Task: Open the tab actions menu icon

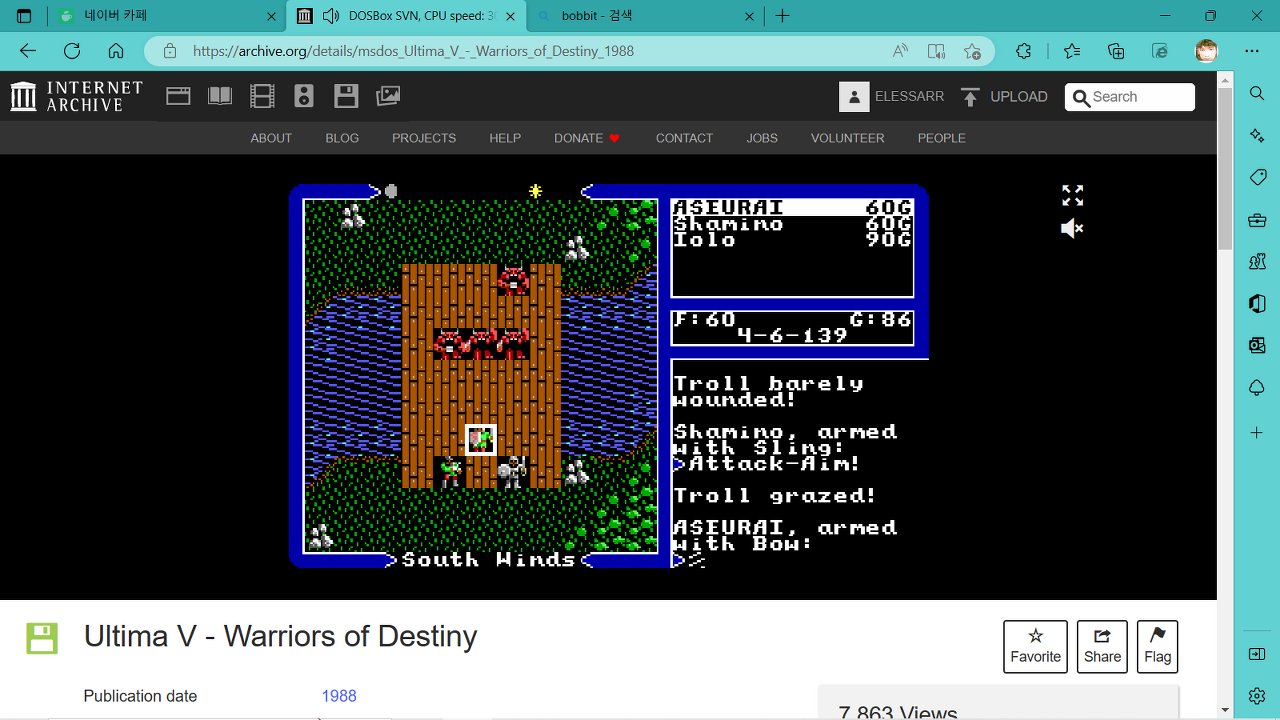Action: coord(24,16)
